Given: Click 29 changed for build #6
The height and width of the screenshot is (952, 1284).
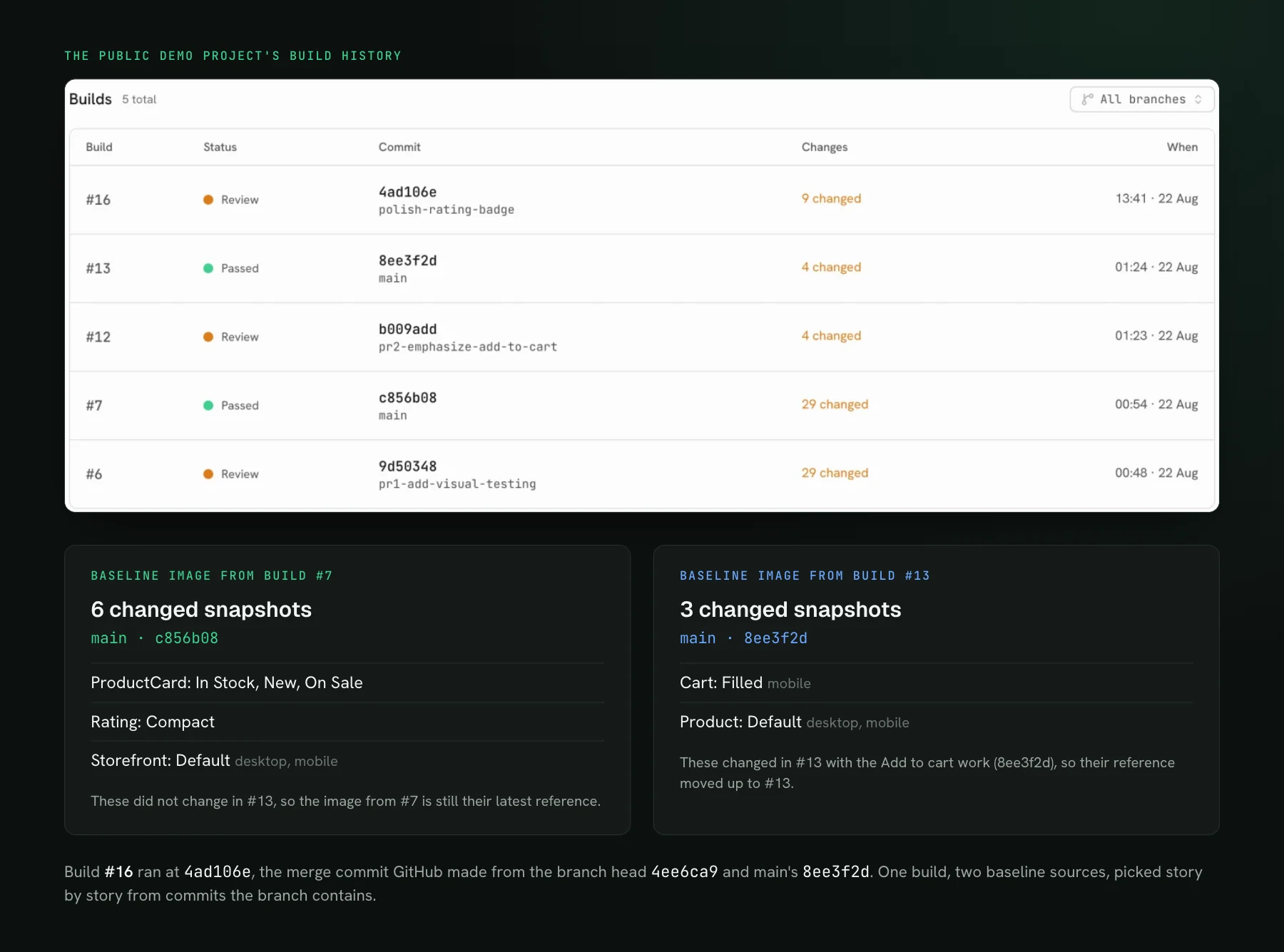Looking at the screenshot, I should pos(835,473).
